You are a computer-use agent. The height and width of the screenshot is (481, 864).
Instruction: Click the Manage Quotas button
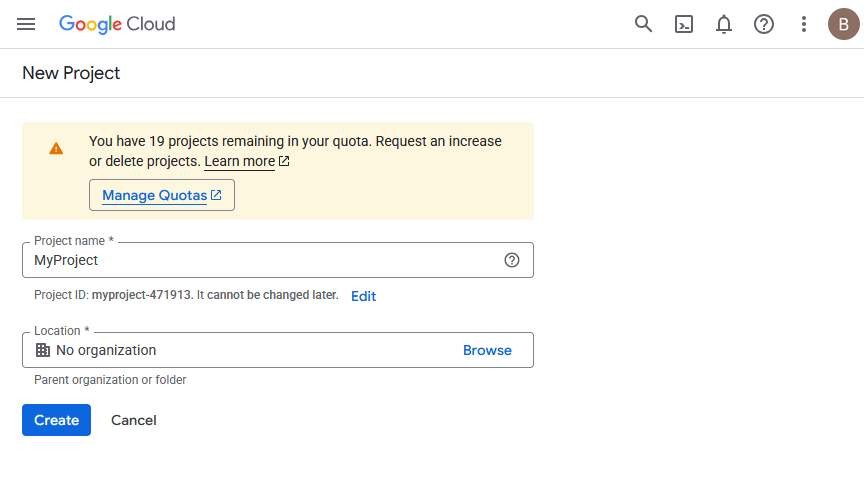tap(162, 195)
